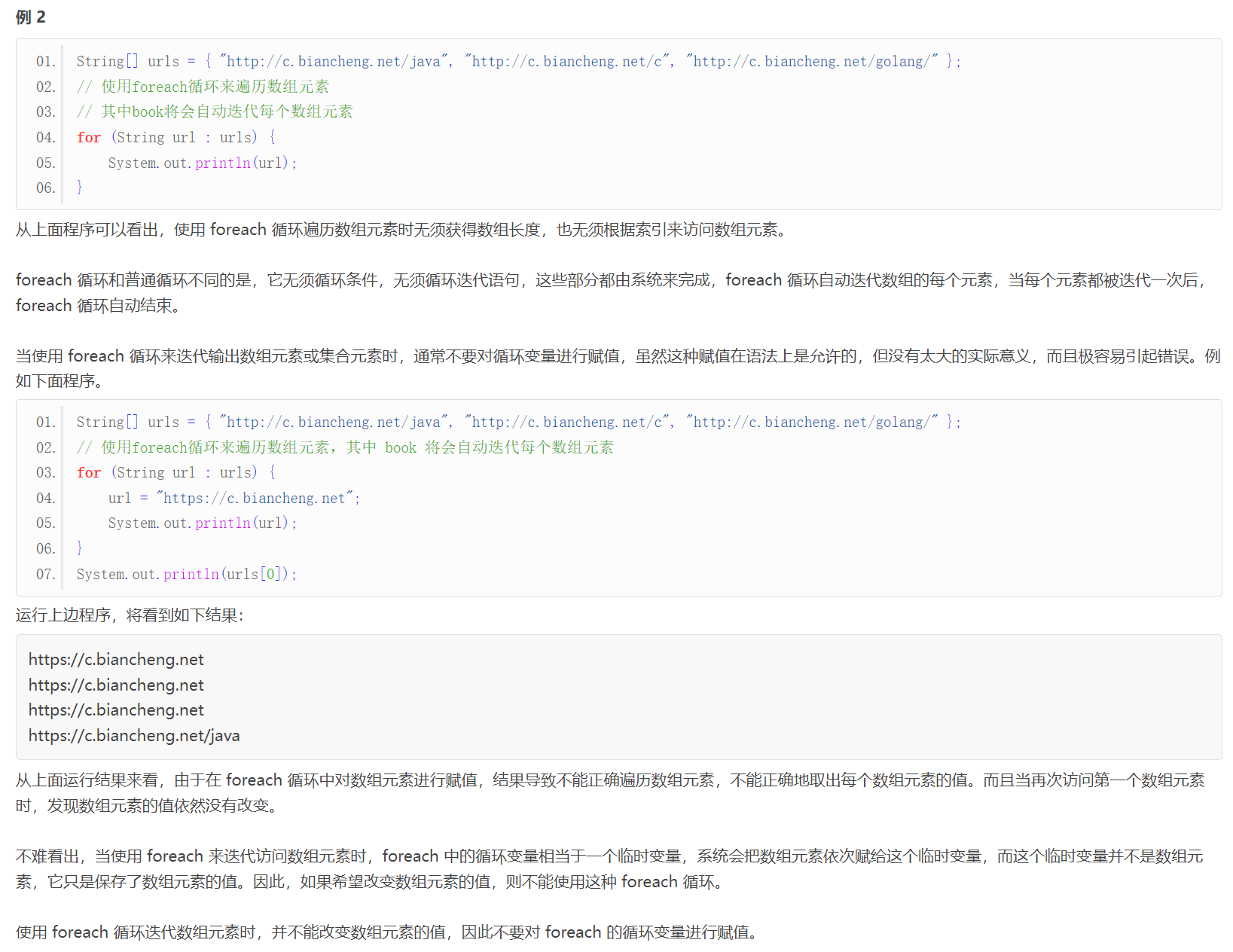The image size is (1233, 952).
Task: Click comment '// 其中book将会自动迭代每个数组元素'
Action: (215, 111)
